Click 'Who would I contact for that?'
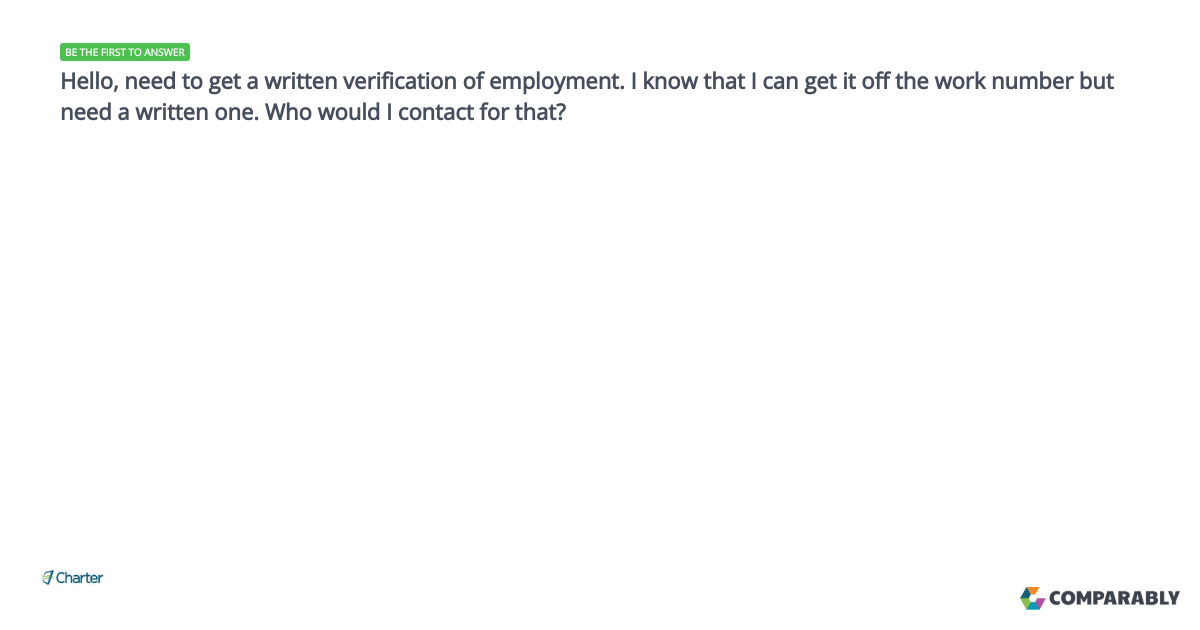Viewport: 1200px width, 630px height. [417, 111]
